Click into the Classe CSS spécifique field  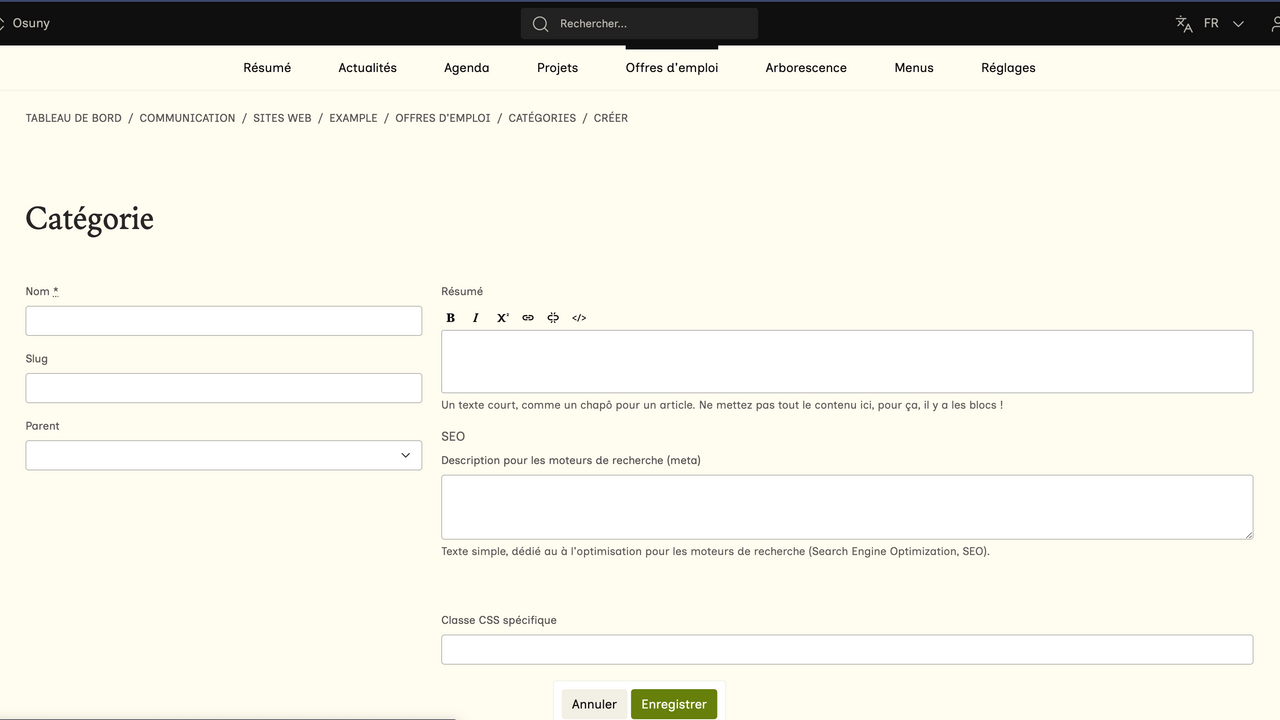[846, 649]
